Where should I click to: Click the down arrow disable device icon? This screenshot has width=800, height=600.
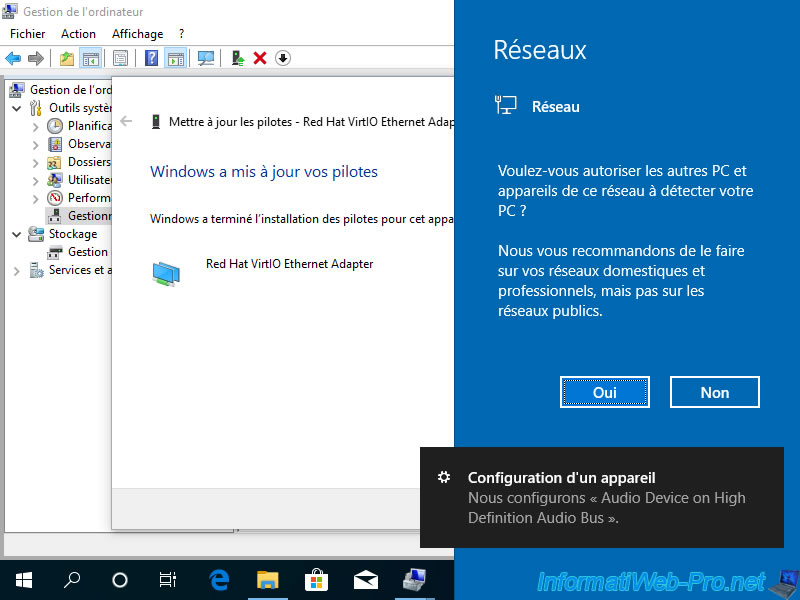(283, 58)
